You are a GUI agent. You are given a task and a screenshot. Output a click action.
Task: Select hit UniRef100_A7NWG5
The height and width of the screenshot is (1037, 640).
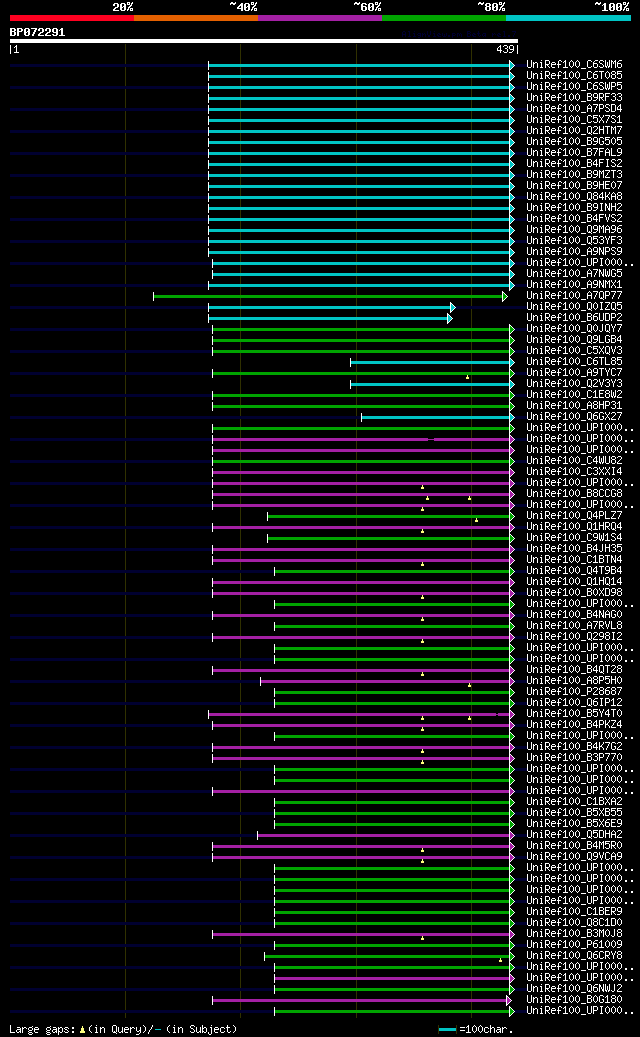(x=575, y=273)
